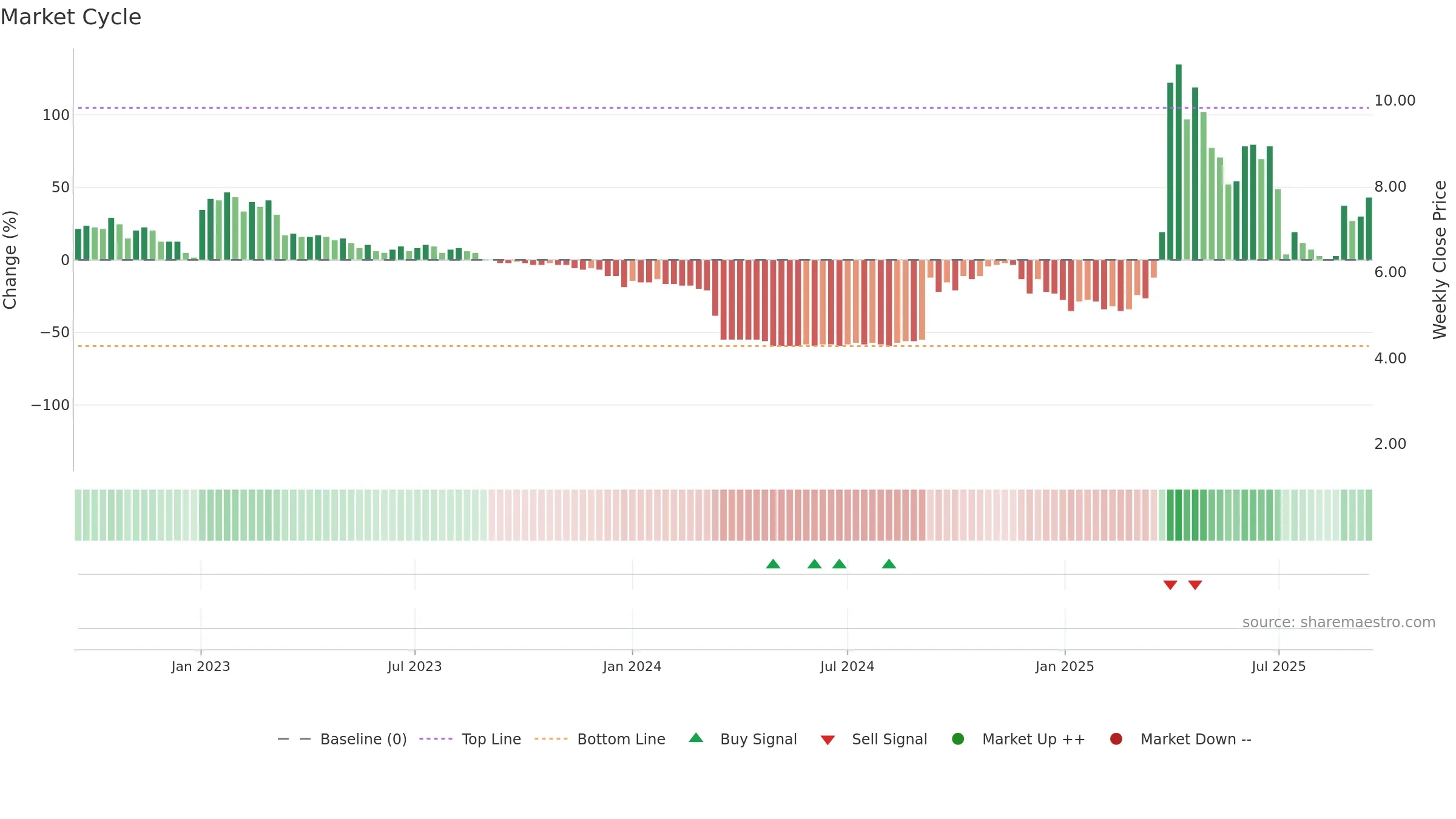
Task: Click the −100 tick on the left axis
Action: click(50, 405)
